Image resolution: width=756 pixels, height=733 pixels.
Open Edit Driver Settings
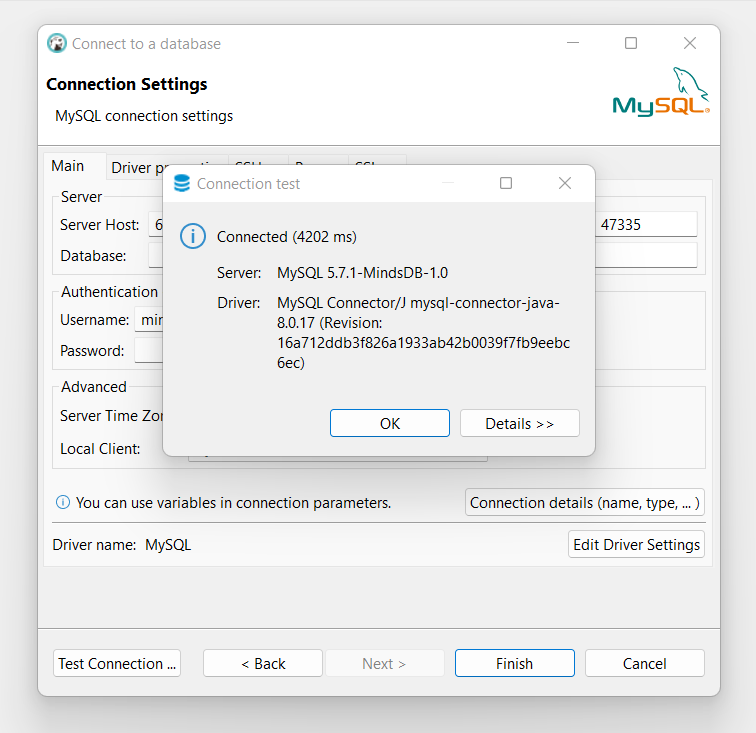click(x=636, y=545)
